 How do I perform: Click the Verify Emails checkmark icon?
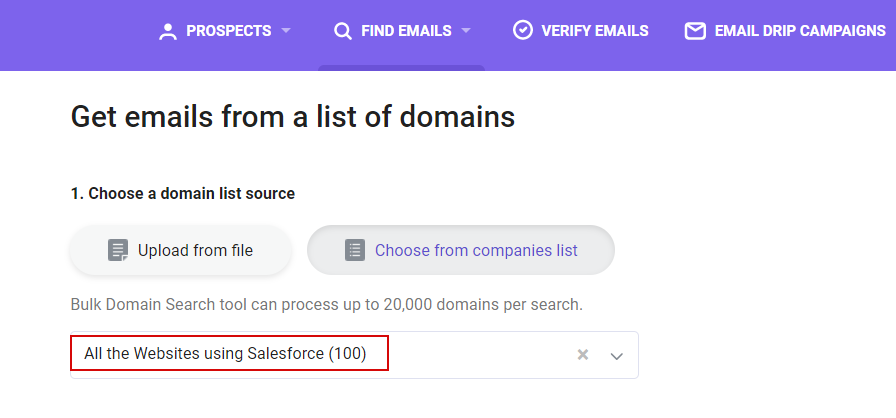pyautogui.click(x=523, y=30)
